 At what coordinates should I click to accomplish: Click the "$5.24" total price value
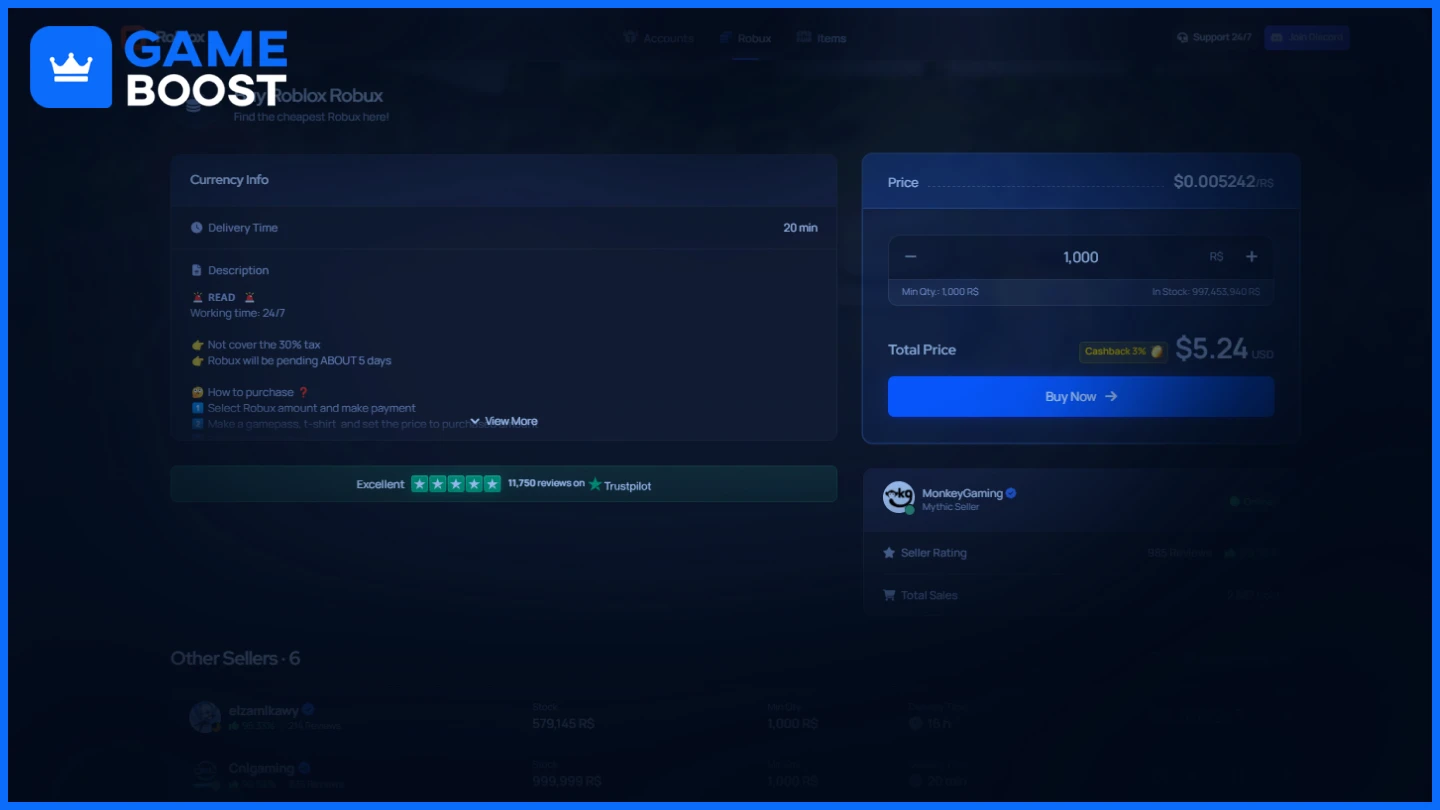[x=1211, y=348]
